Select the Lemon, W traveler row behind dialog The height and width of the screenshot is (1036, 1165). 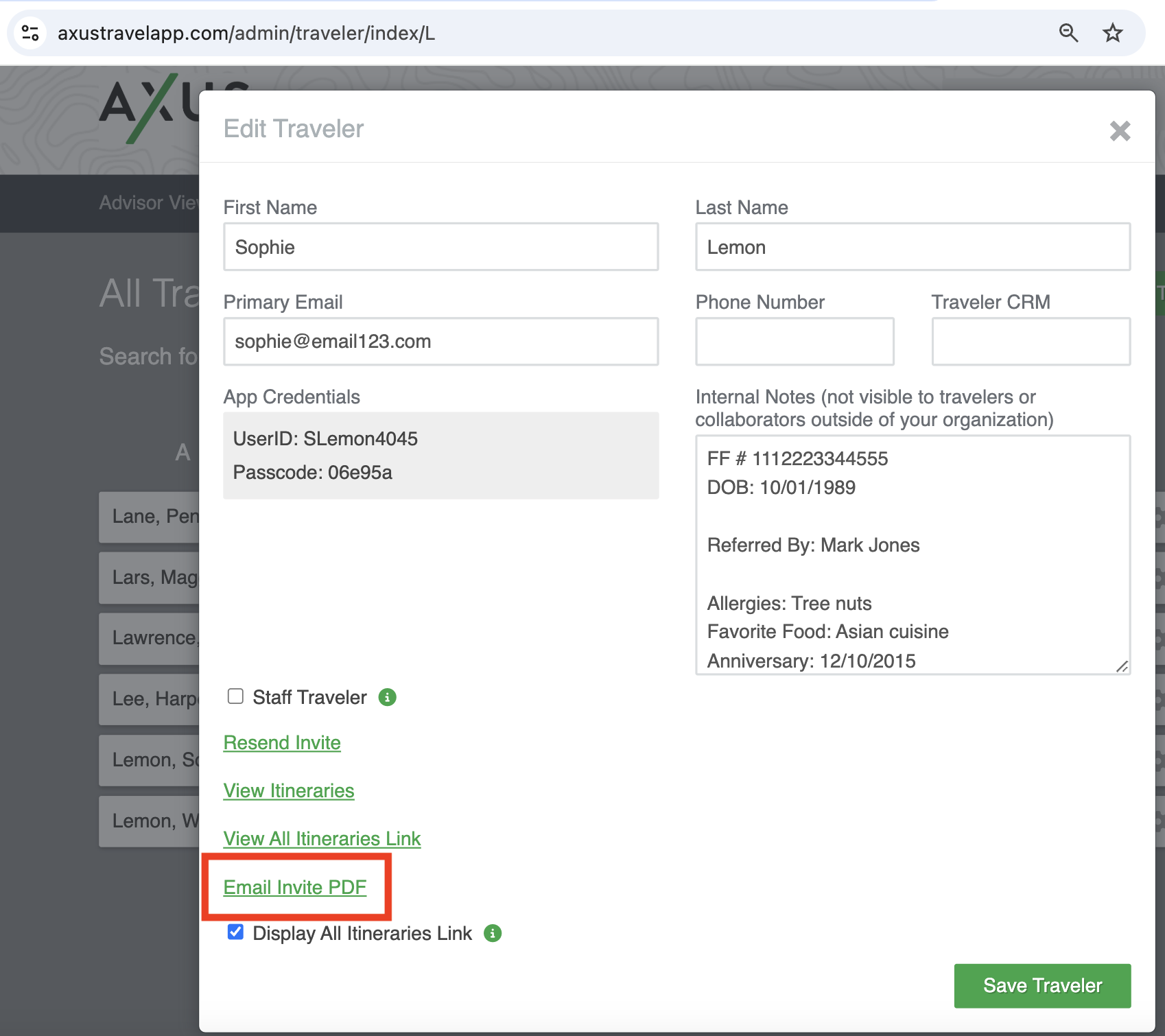149,821
